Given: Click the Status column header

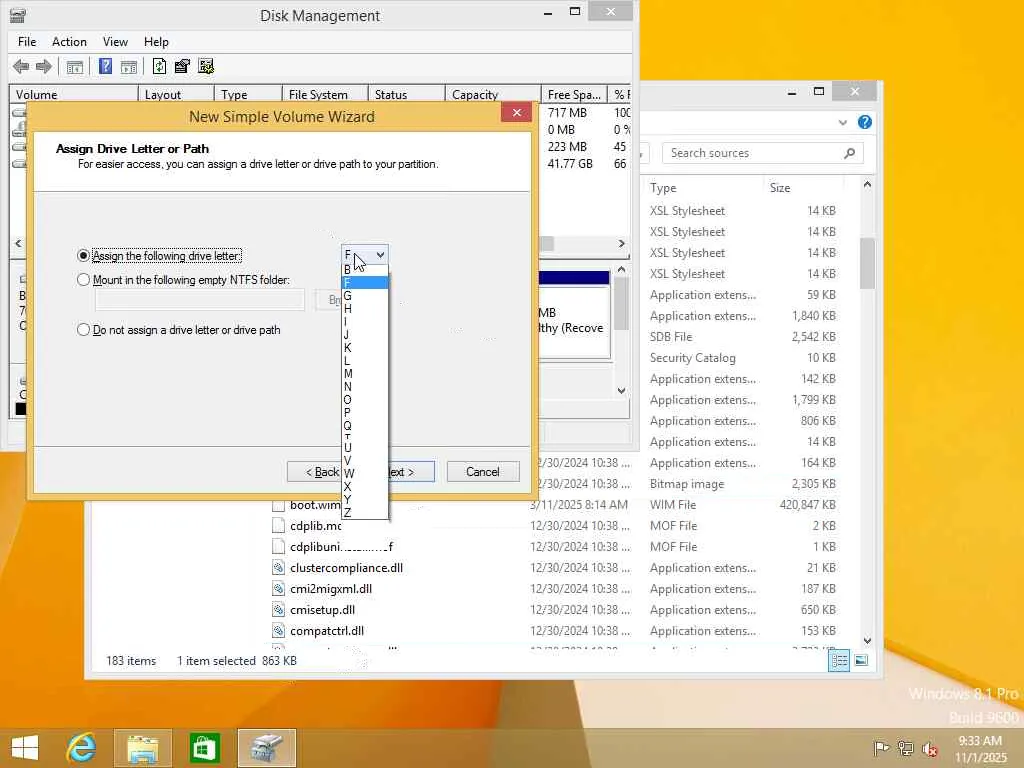Looking at the screenshot, I should [x=406, y=94].
